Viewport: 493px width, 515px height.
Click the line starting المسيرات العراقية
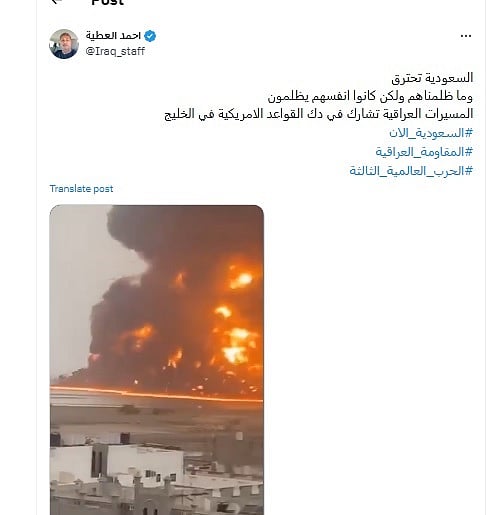(318, 114)
